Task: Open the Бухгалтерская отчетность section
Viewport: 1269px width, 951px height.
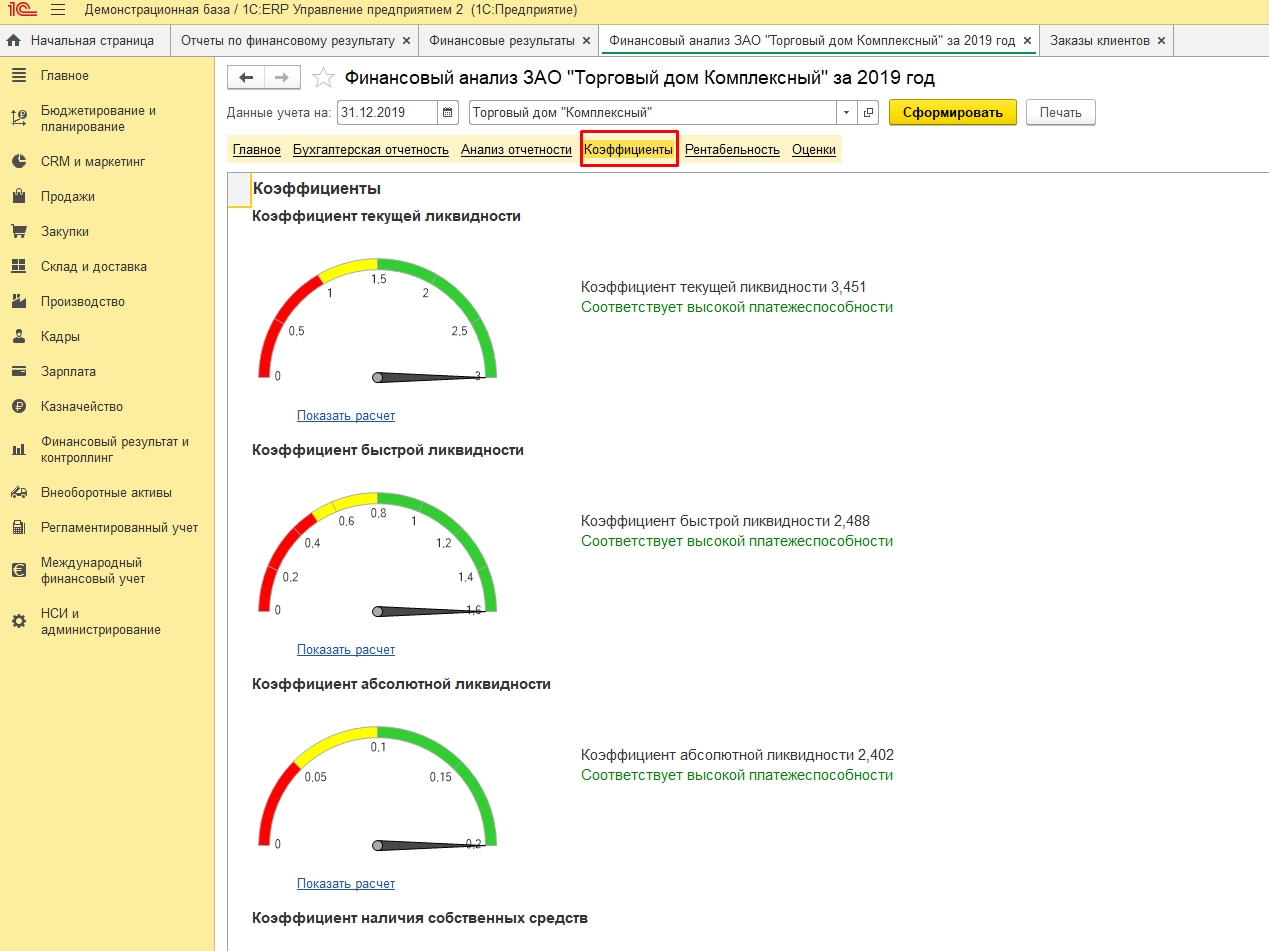Action: [371, 150]
